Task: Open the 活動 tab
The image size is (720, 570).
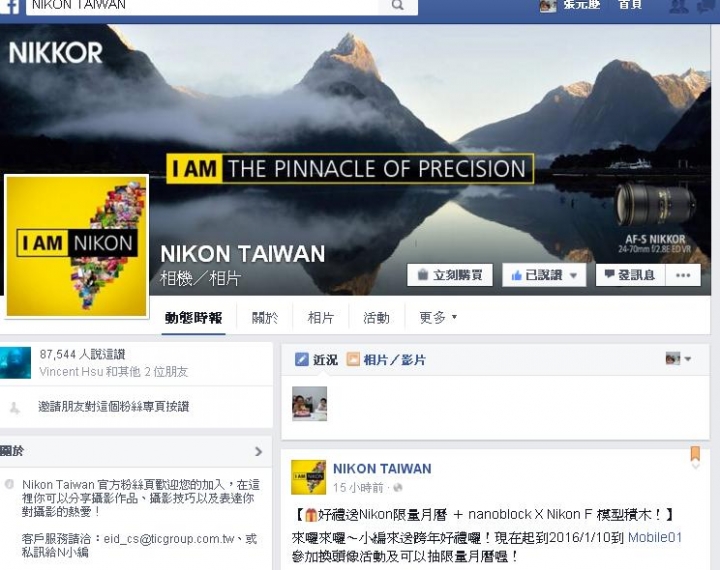Action: 377,317
